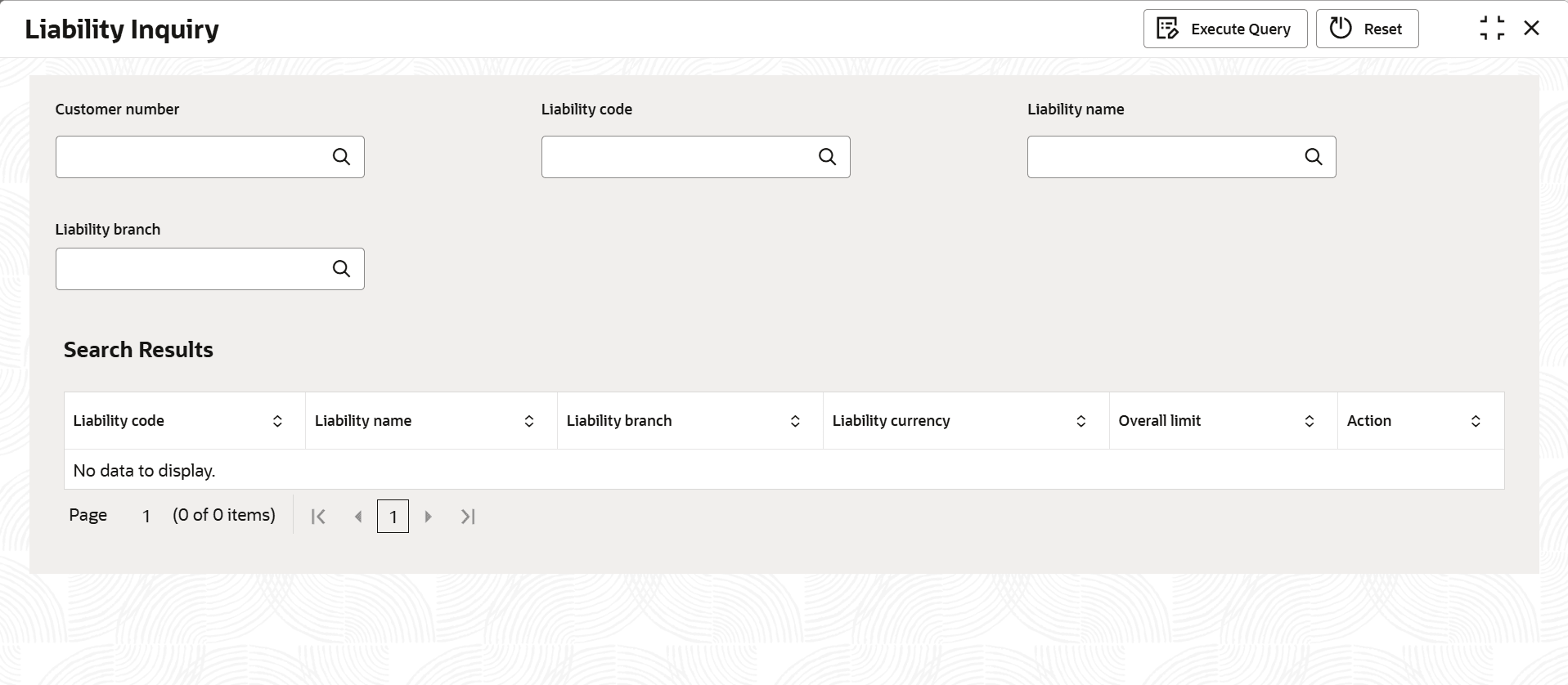Image resolution: width=1568 pixels, height=685 pixels.
Task: Sort results by Overall limit column
Action: 1309,421
